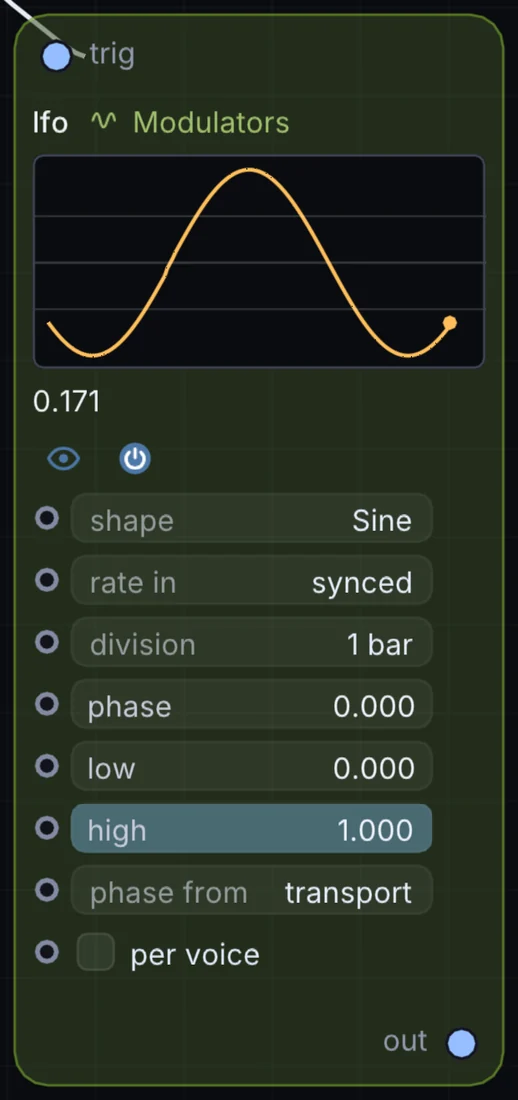The width and height of the screenshot is (518, 1100).
Task: Toggle the eye visibility icon
Action: 64,460
